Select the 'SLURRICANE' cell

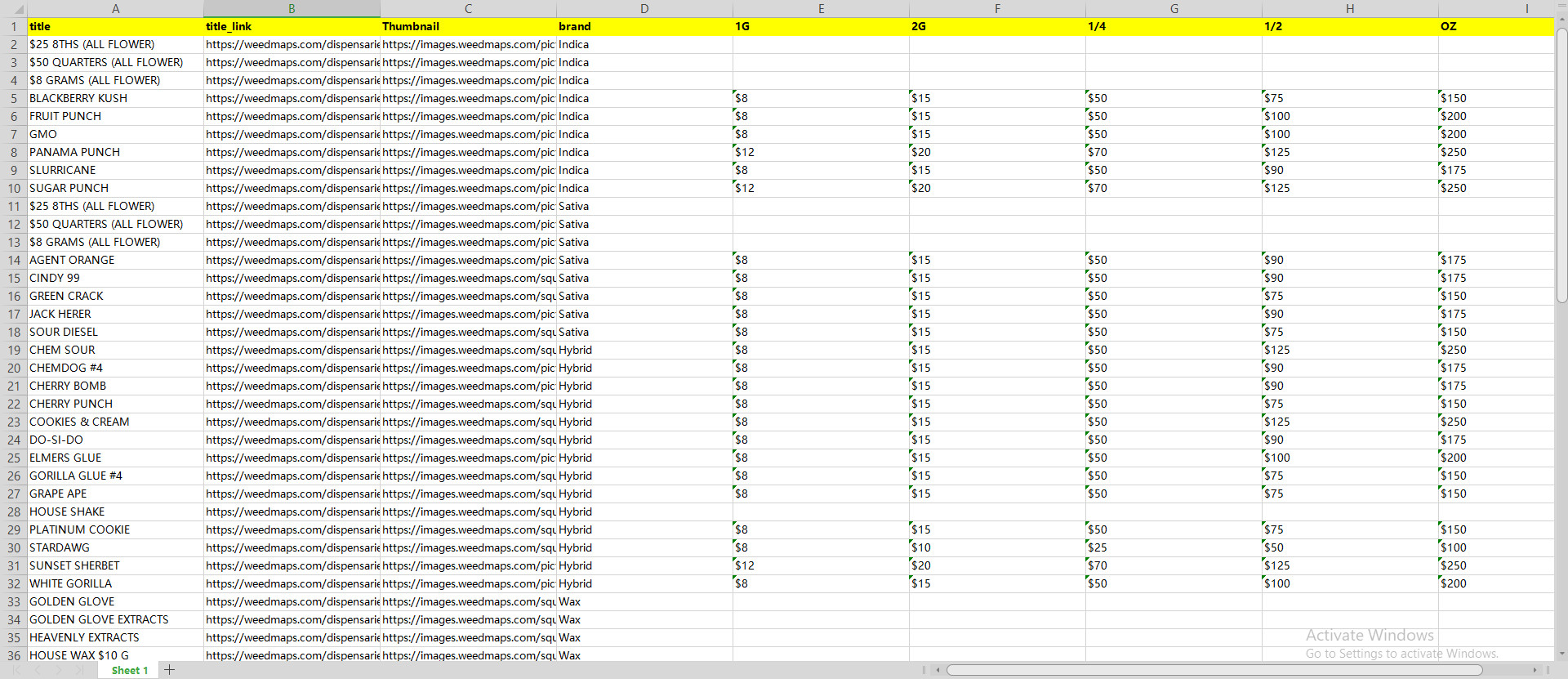click(115, 170)
